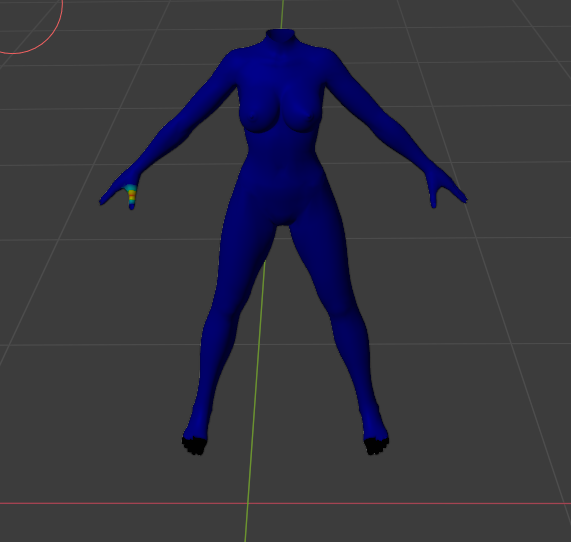
Task: Click the rainbow-weighted thumb on the model's hand
Action: point(131,197)
